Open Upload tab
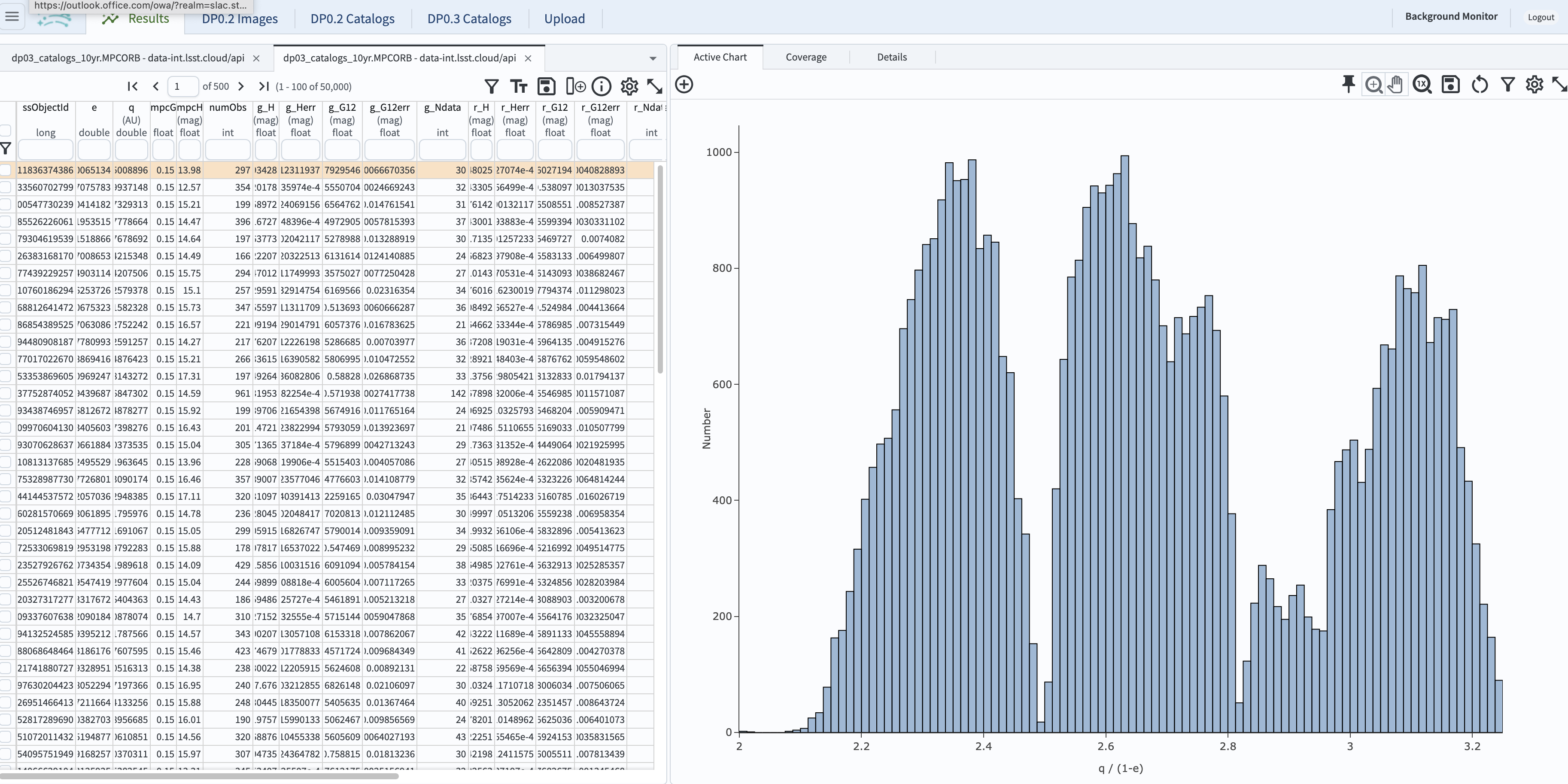The image size is (1568, 784). point(564,19)
